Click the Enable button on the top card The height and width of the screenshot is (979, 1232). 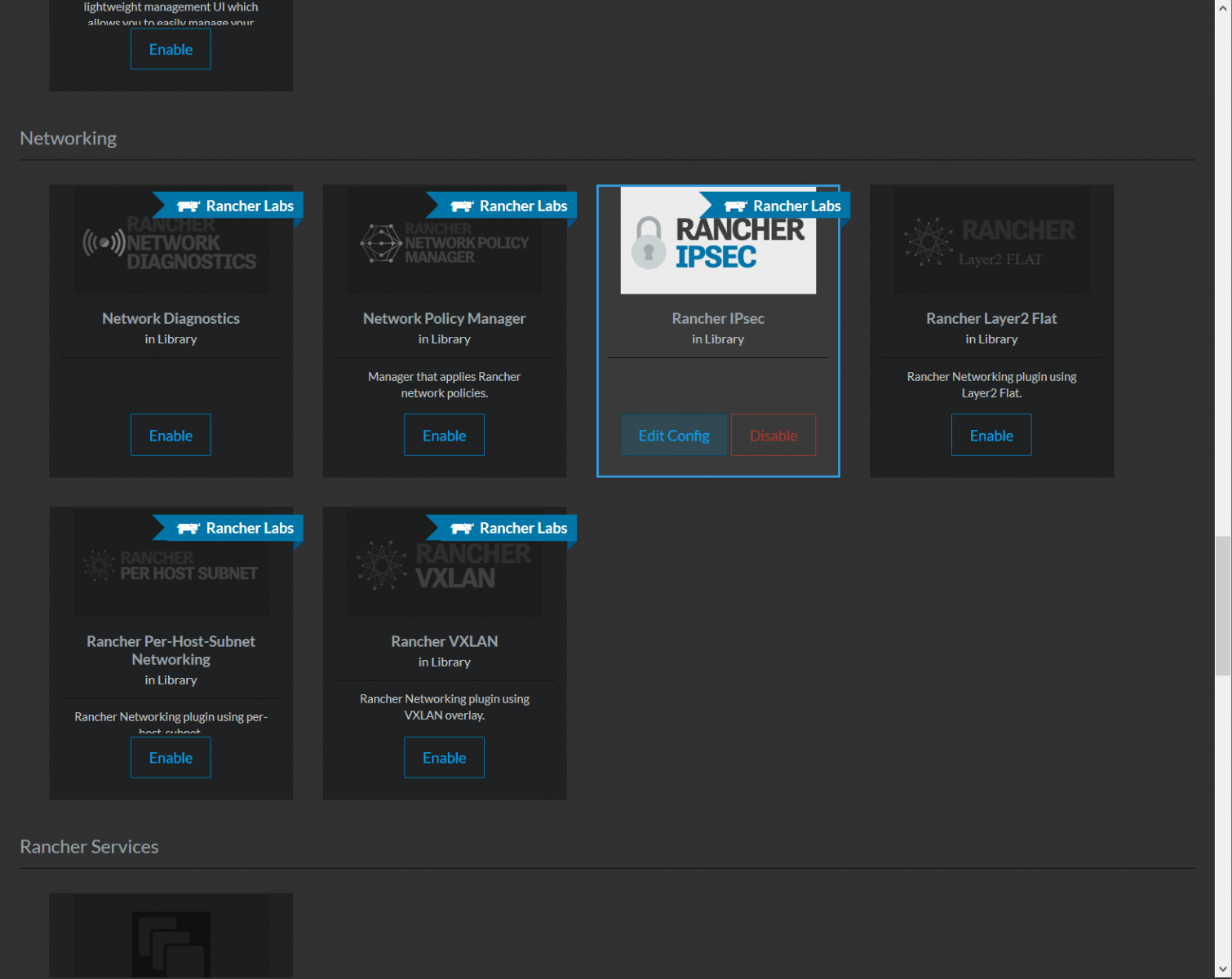(171, 49)
